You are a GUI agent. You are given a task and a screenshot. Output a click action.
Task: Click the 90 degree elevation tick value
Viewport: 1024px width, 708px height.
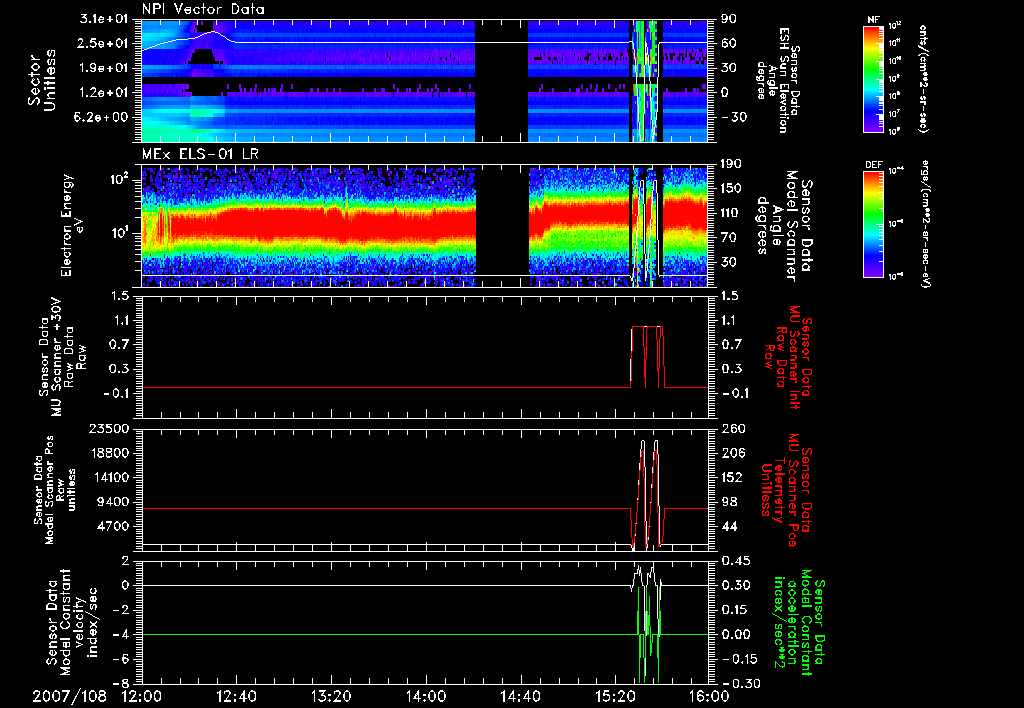pyautogui.click(x=728, y=19)
